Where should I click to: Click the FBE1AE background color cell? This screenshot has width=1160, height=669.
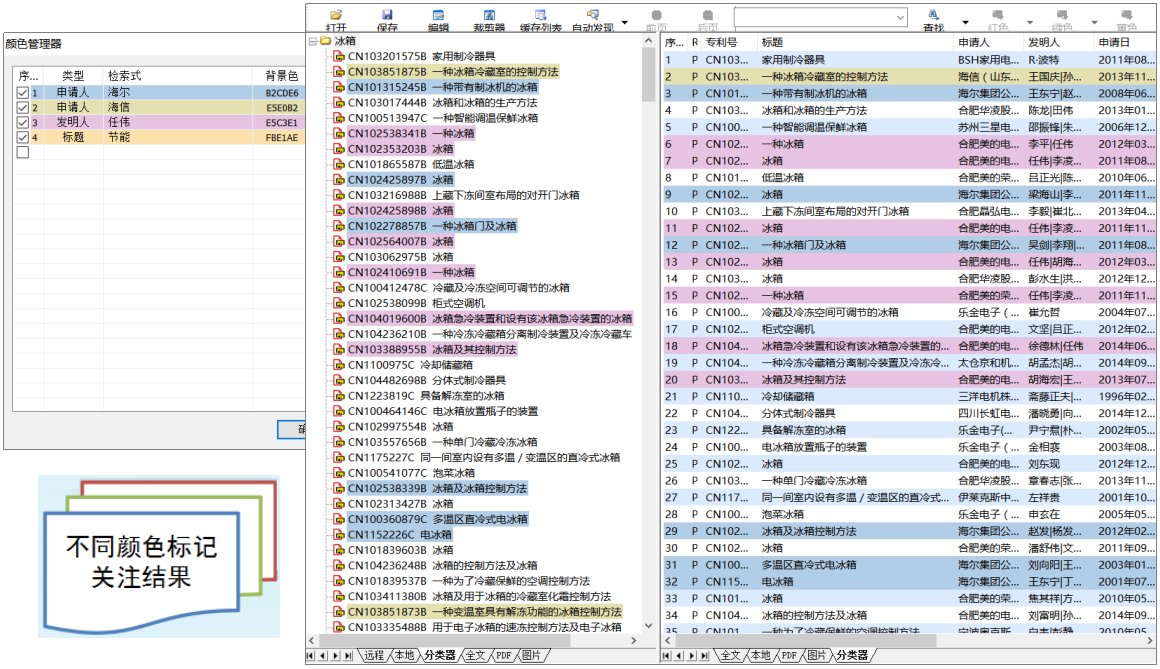[x=282, y=138]
